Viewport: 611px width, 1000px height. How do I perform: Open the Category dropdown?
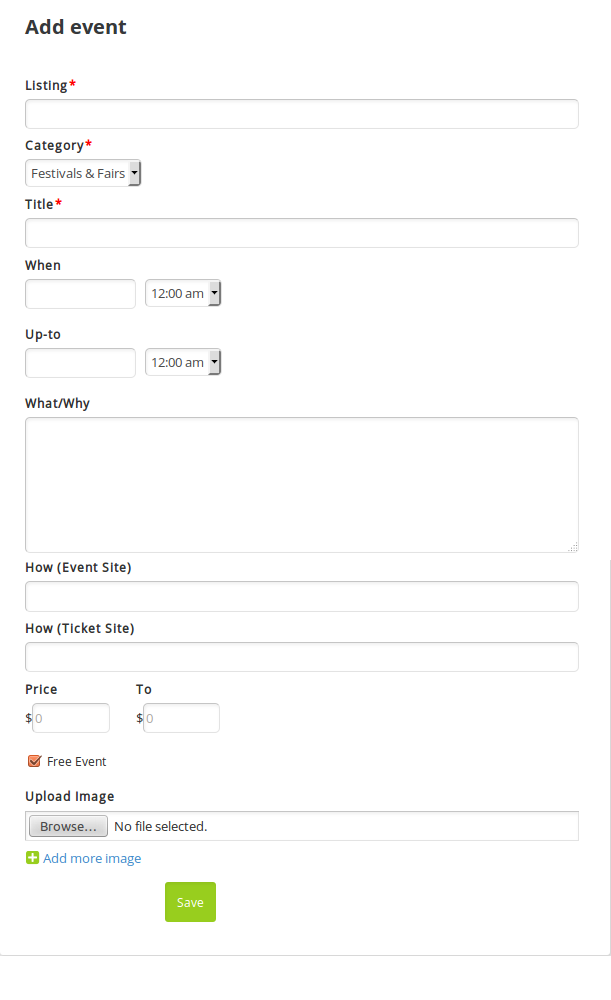83,174
